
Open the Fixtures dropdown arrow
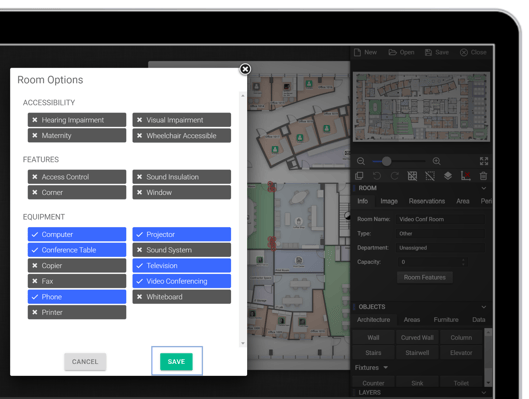(x=386, y=367)
